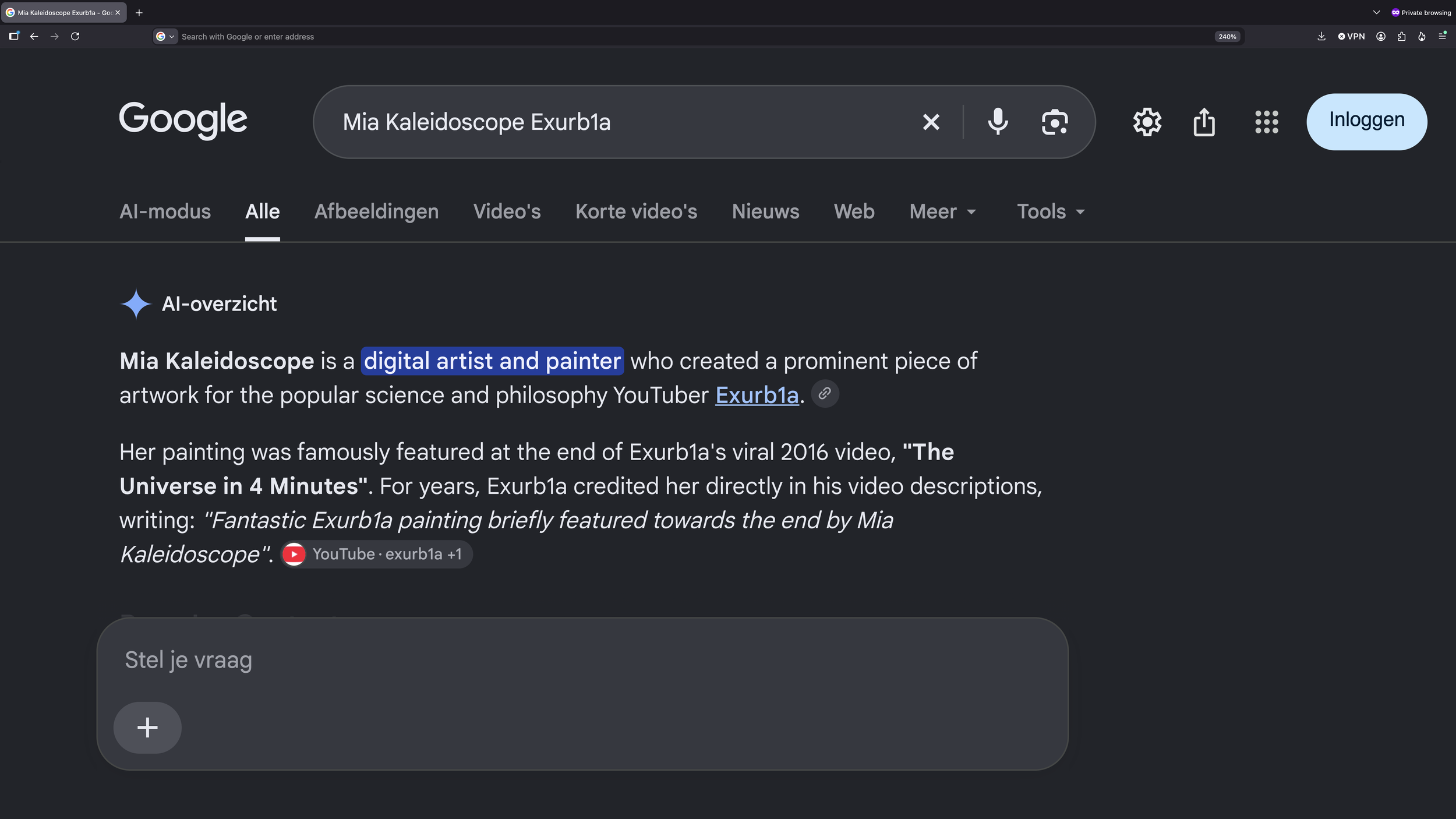Viewport: 1456px width, 819px height.
Task: Open the YouTube exurb1a +1 source chip
Action: 376,554
